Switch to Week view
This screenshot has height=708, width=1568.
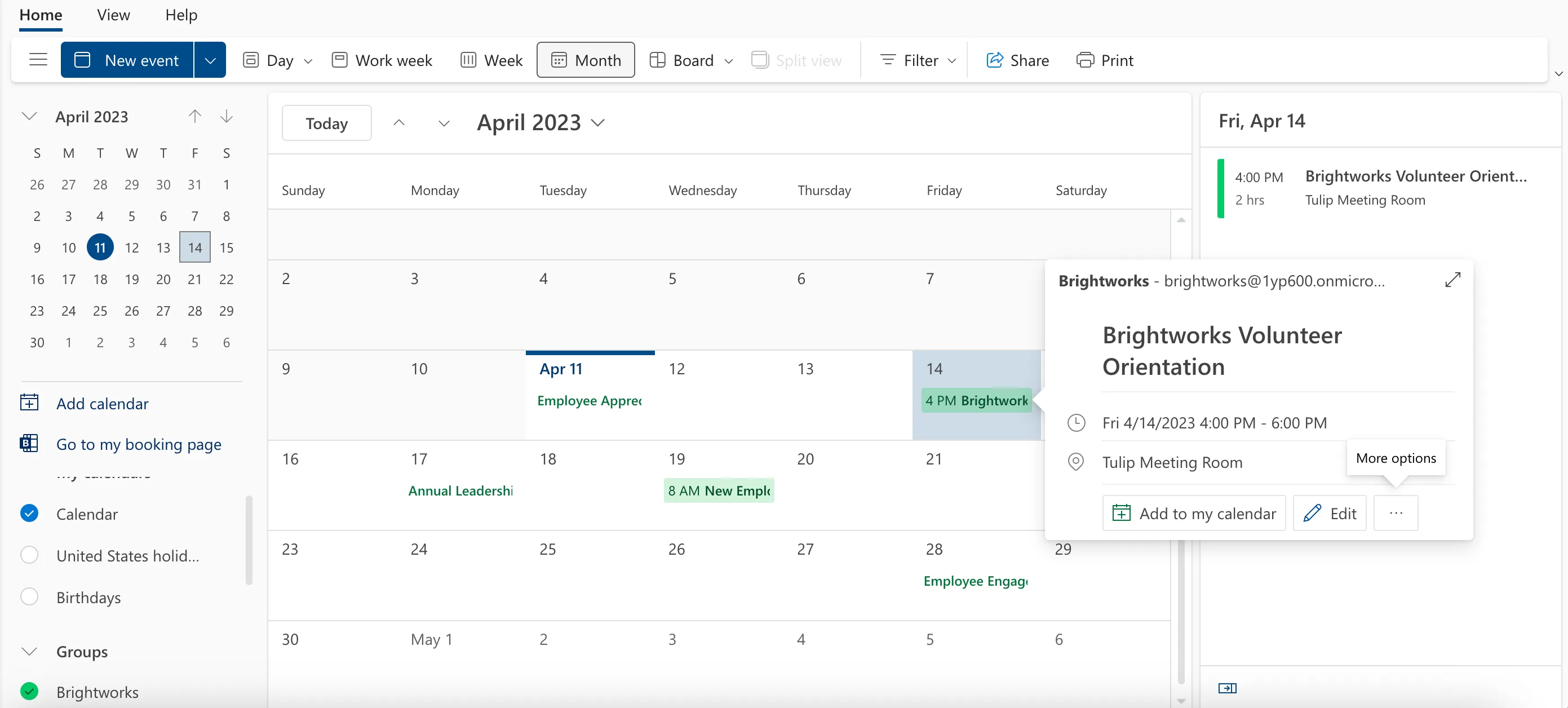click(x=491, y=60)
